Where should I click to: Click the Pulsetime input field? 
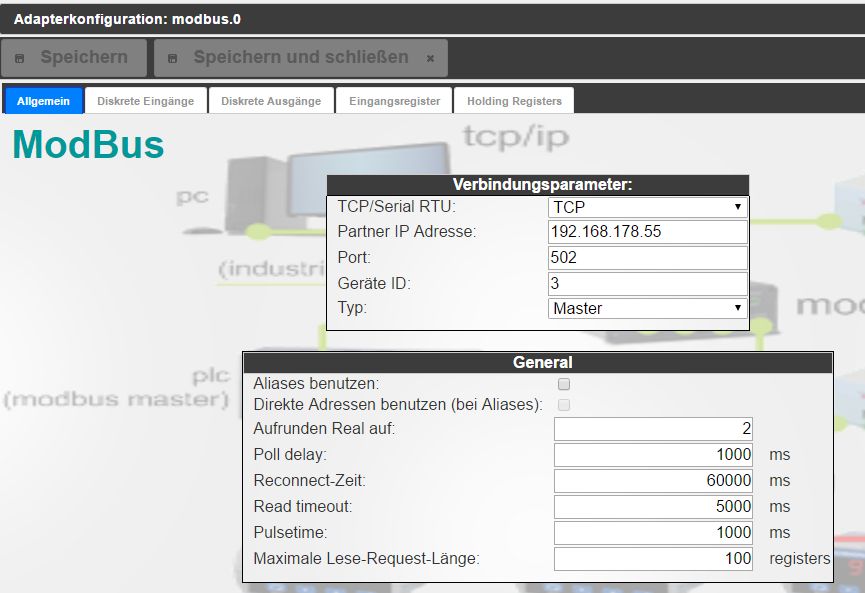click(x=653, y=532)
